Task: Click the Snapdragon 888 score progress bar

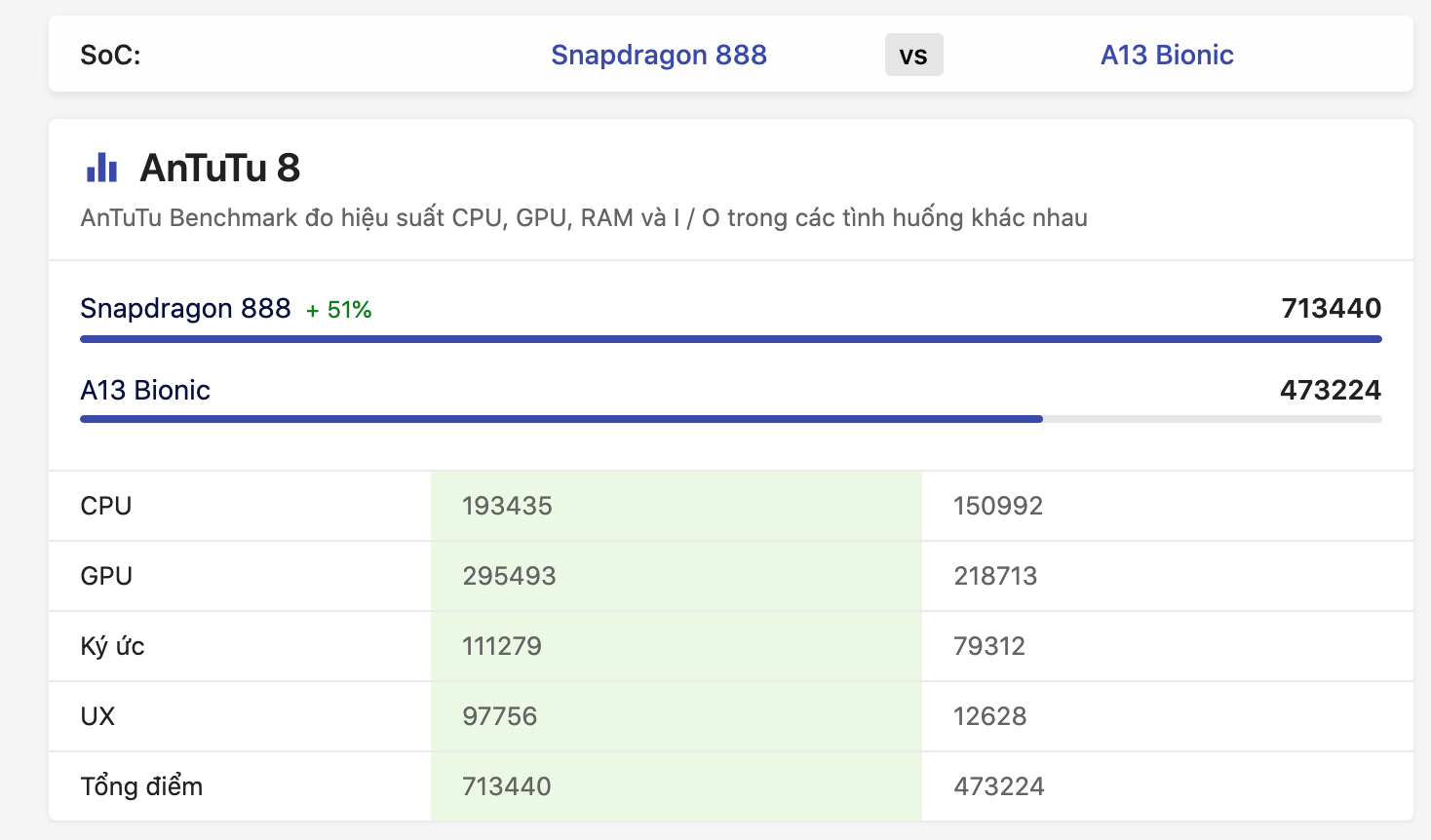Action: [730, 339]
